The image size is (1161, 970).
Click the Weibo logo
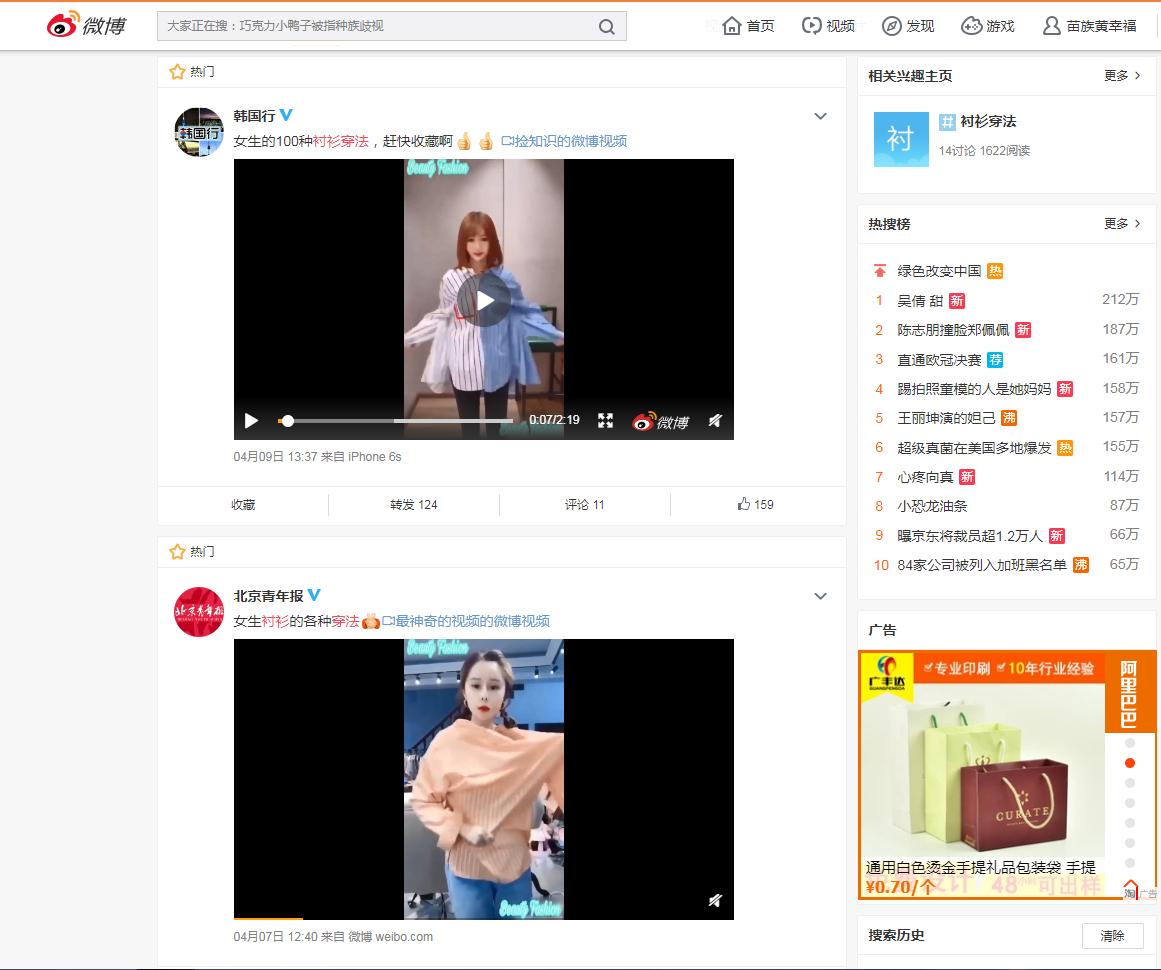pos(85,26)
